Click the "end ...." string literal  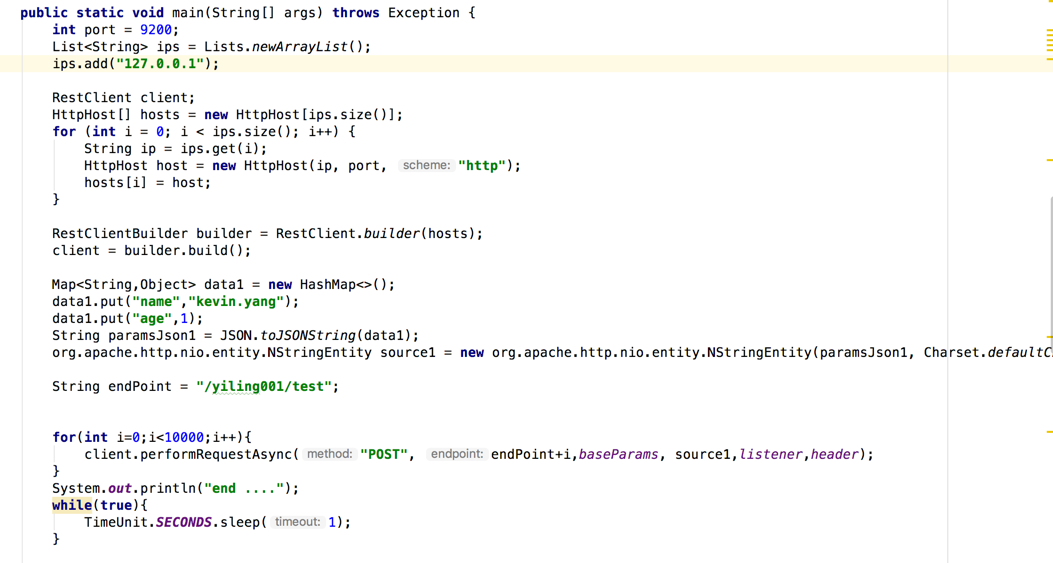(x=244, y=488)
